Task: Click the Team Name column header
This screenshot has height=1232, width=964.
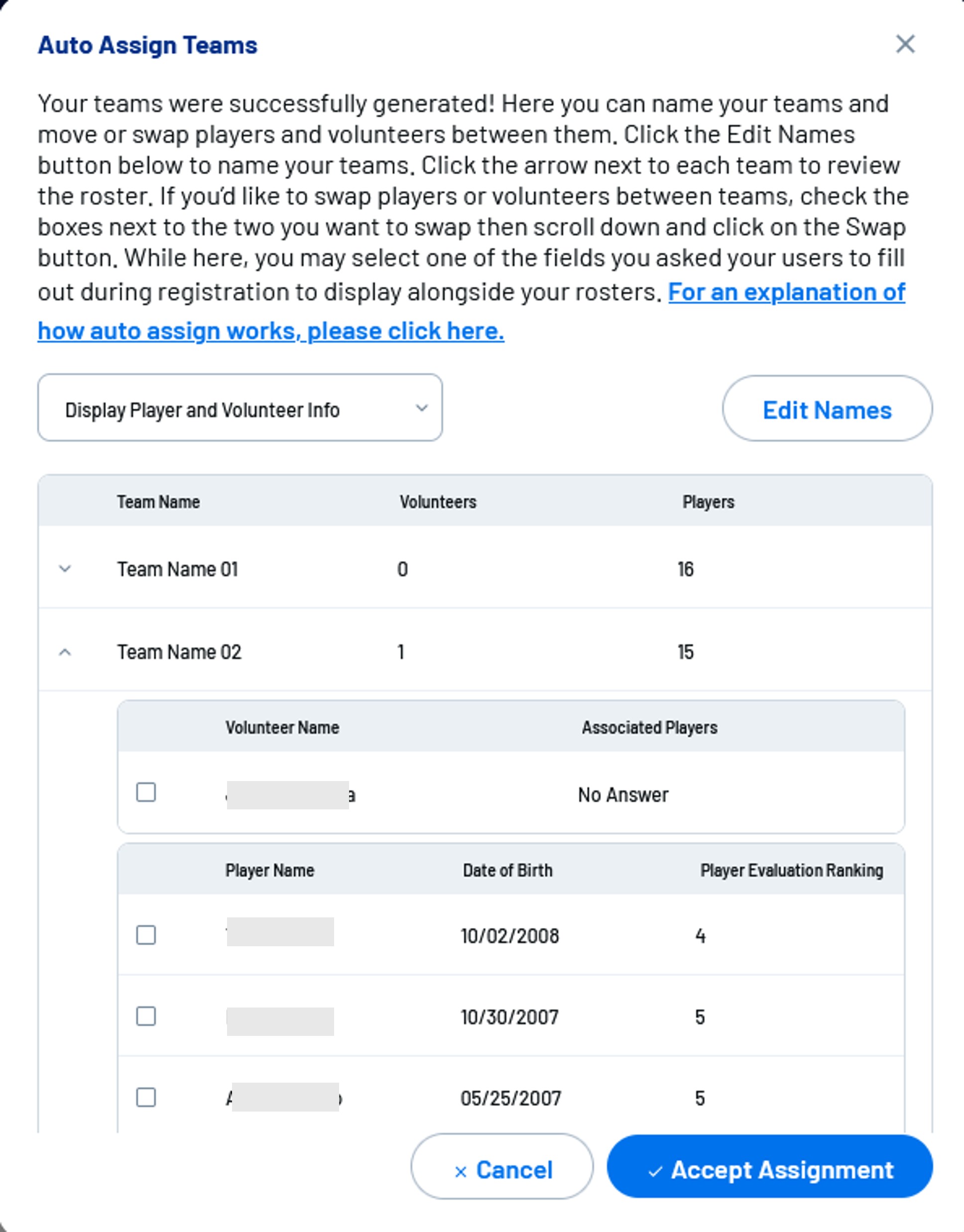Action: click(159, 502)
